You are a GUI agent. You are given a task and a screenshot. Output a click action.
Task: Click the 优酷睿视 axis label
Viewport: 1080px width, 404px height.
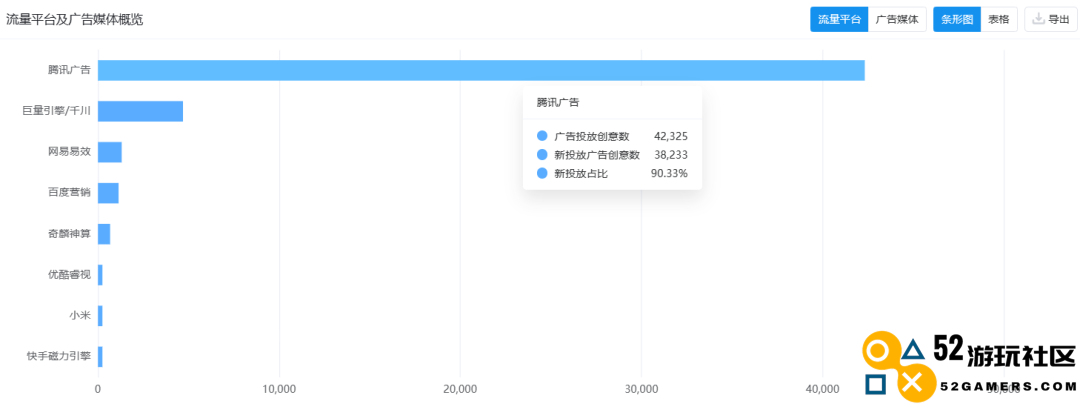click(69, 275)
